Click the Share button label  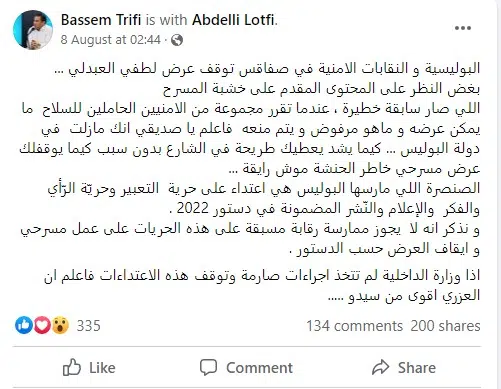pos(417,368)
